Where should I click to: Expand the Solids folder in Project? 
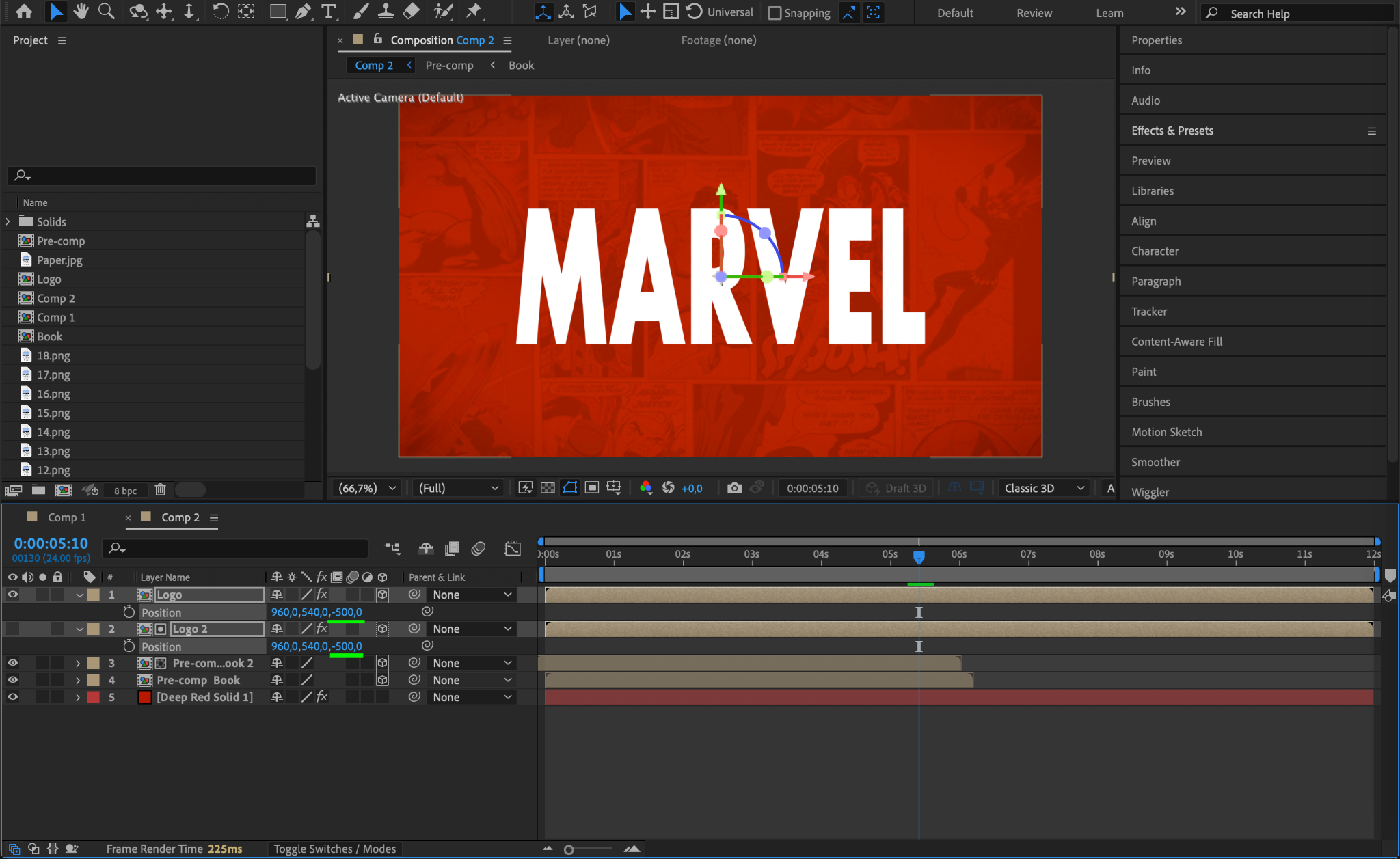point(8,221)
